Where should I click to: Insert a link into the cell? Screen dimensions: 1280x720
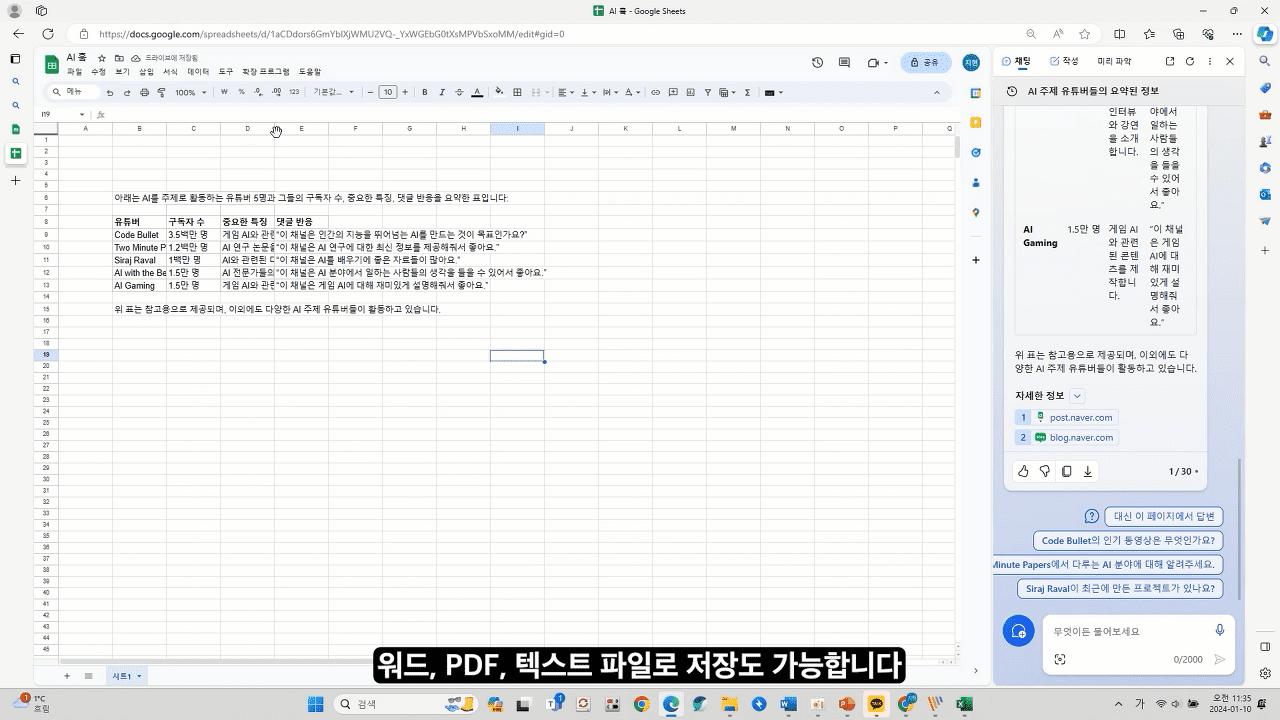654,92
